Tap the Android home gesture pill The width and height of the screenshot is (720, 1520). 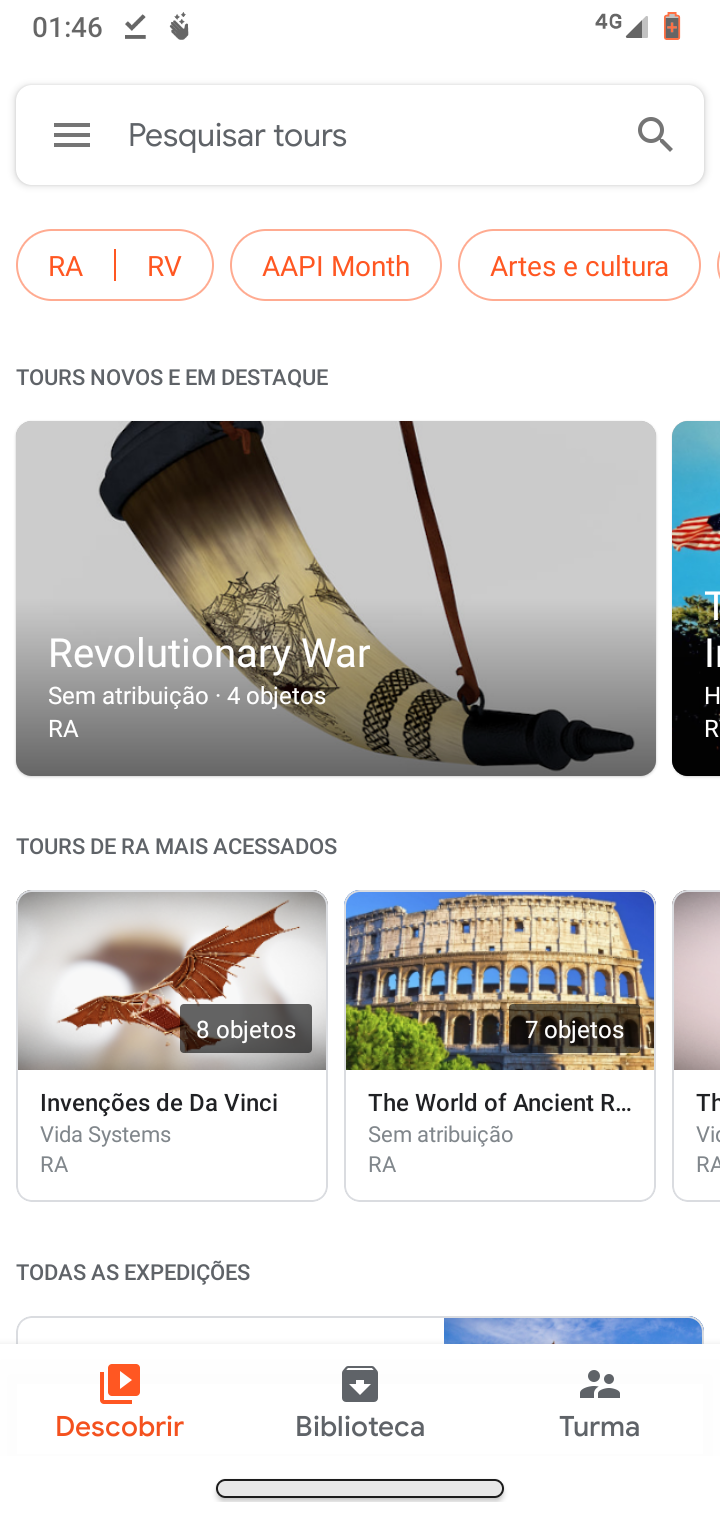(360, 1489)
